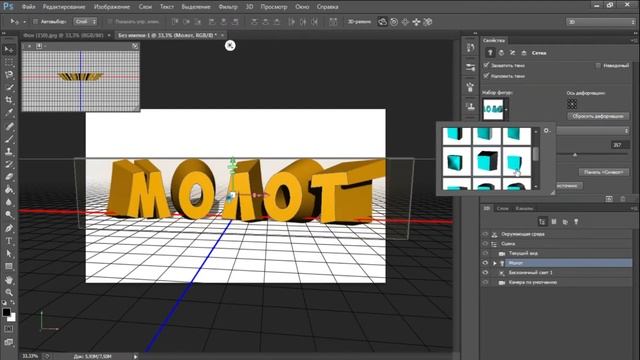Select the Eyedropper tool

pyautogui.click(x=9, y=112)
